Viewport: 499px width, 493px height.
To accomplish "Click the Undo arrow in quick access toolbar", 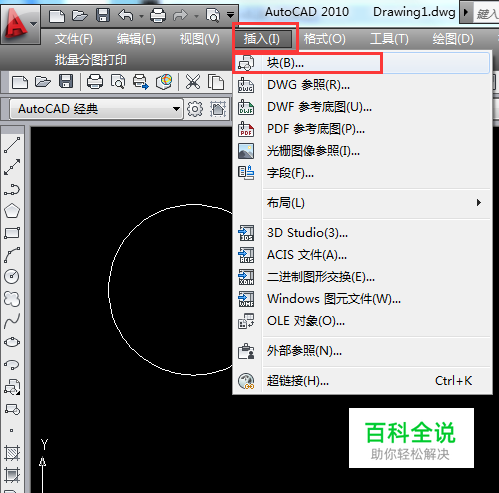I will pyautogui.click(x=126, y=15).
